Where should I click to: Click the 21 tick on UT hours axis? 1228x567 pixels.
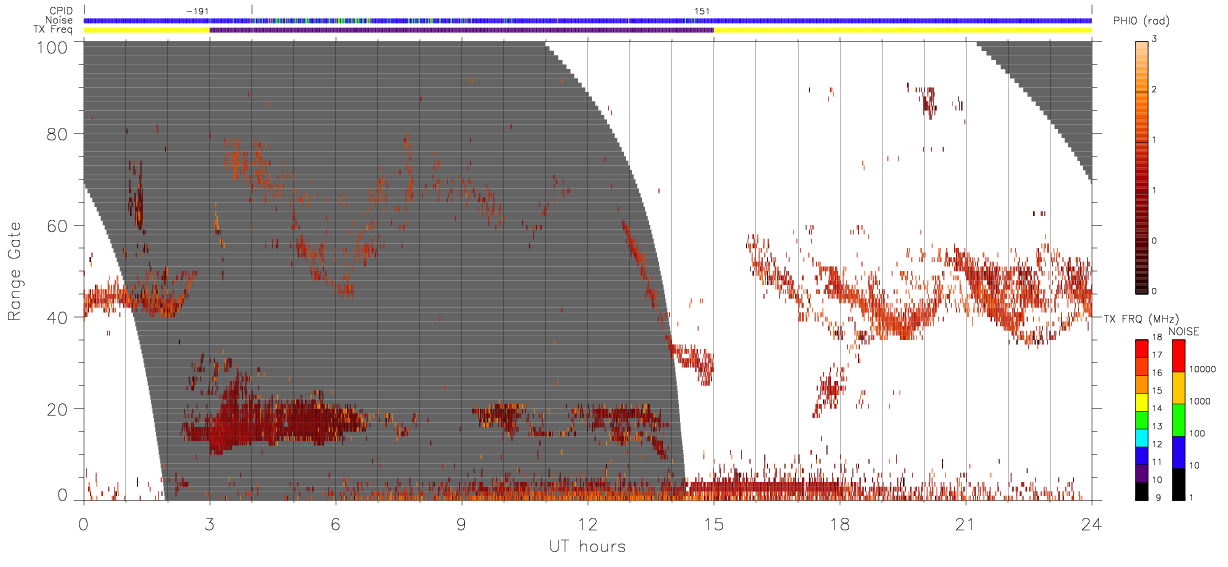click(966, 523)
